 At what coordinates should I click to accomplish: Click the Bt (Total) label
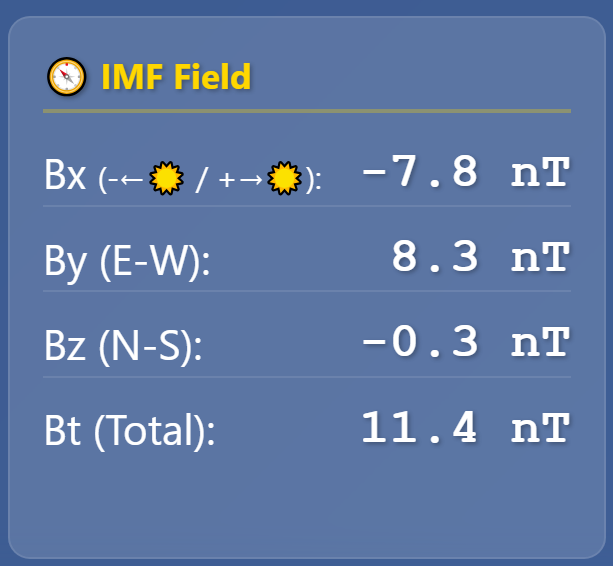coord(130,431)
